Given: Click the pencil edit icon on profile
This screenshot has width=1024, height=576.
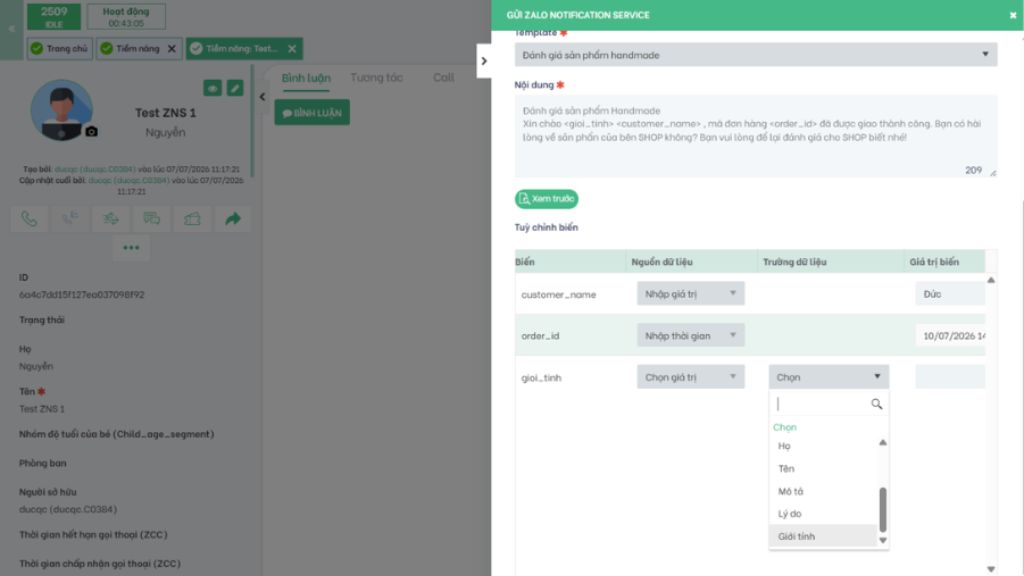Looking at the screenshot, I should (x=235, y=88).
